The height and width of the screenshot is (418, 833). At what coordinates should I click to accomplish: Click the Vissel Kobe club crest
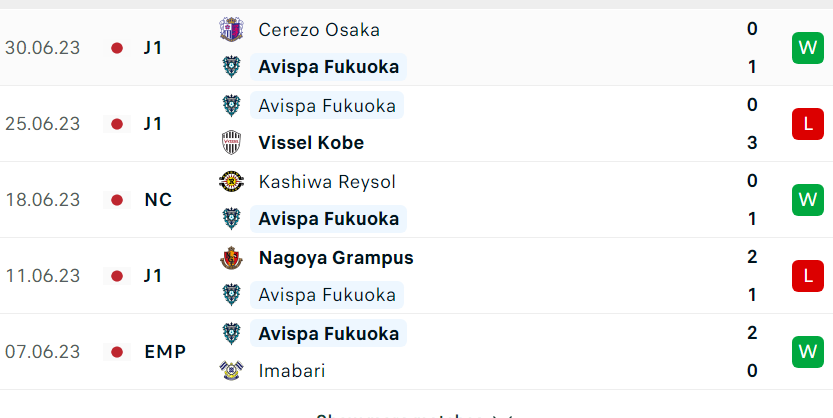point(232,143)
